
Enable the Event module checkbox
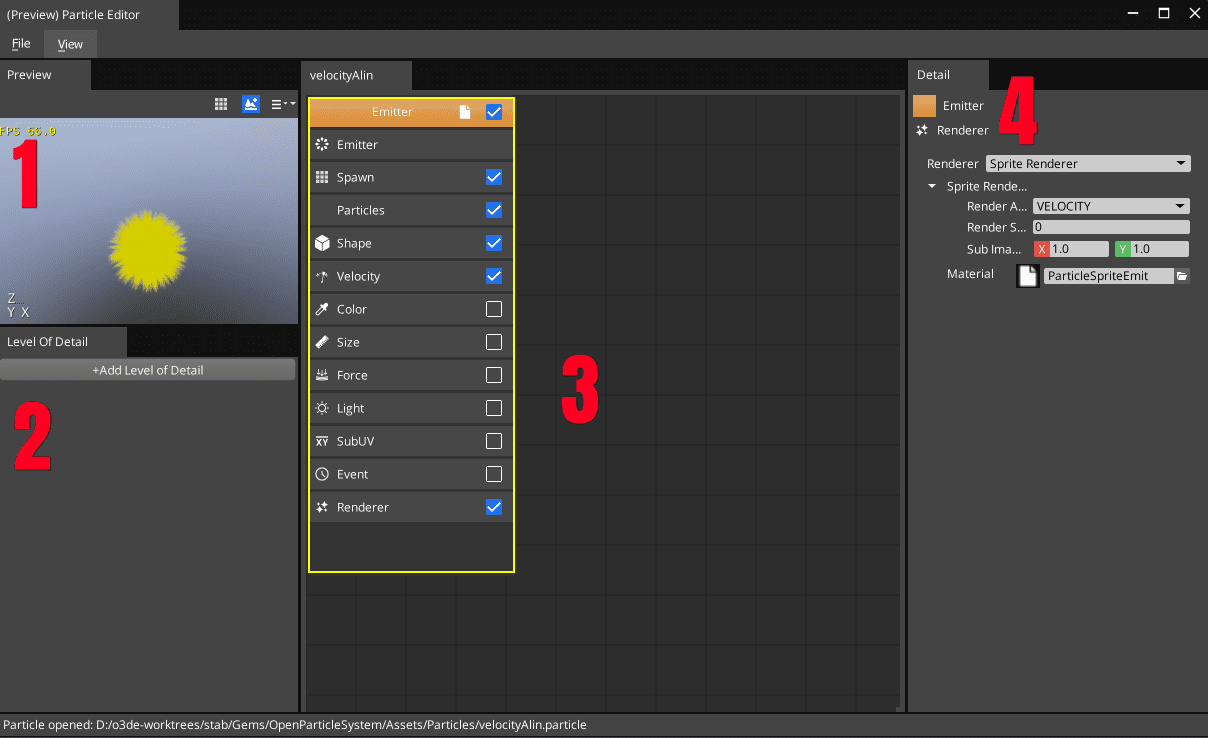coord(494,475)
